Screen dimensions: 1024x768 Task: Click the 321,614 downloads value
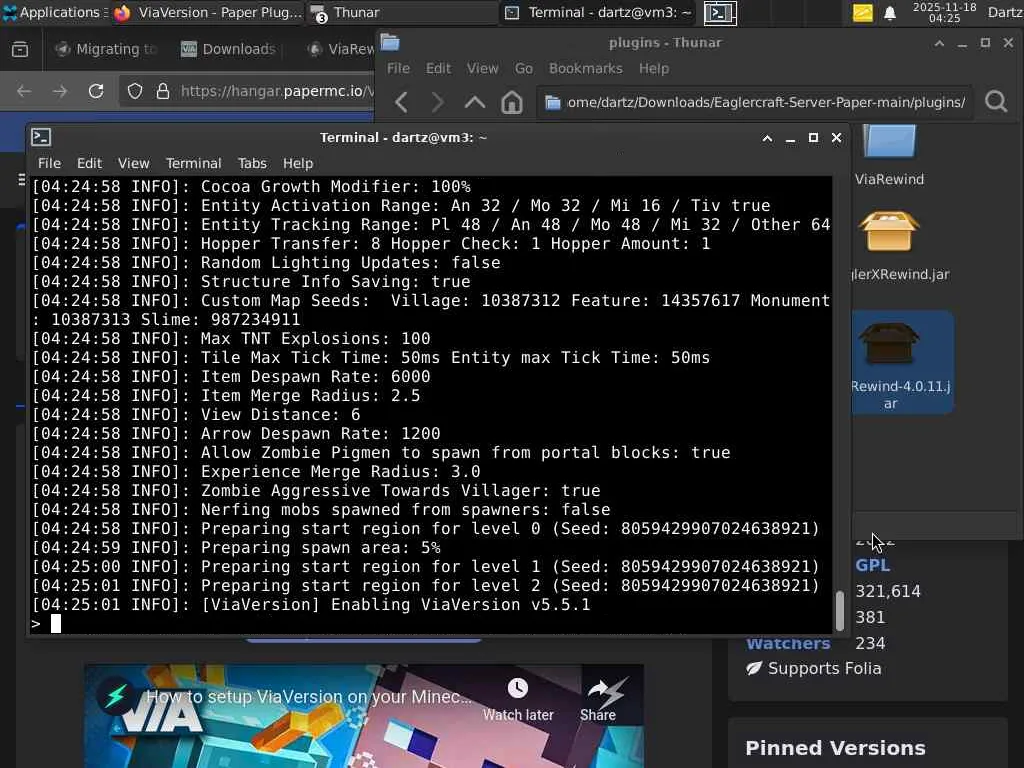pos(888,592)
